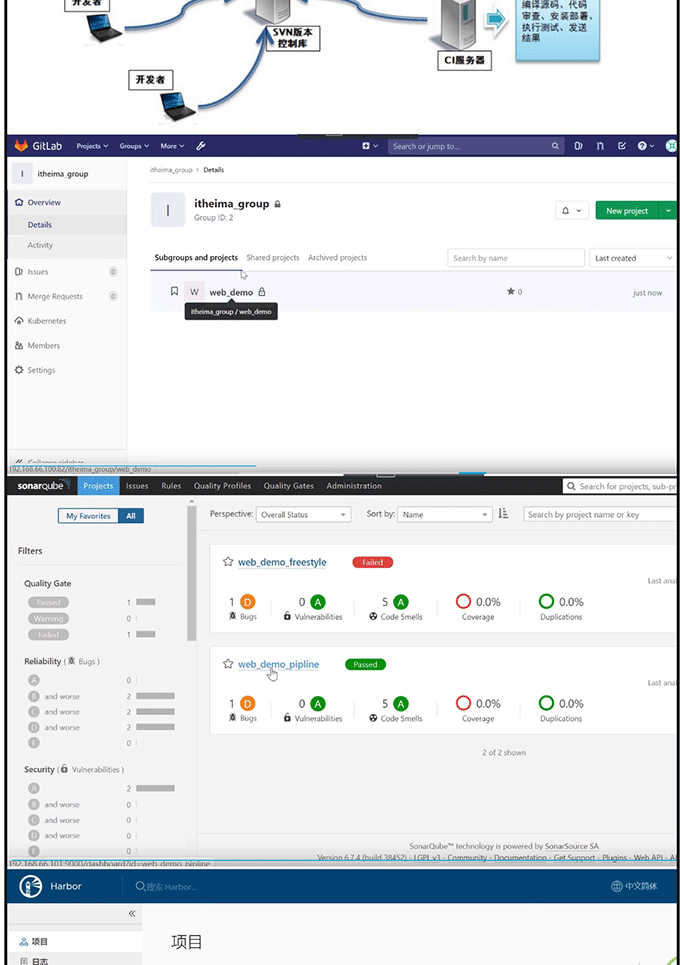680x965 pixels.
Task: Click the Search by name field
Action: (516, 258)
